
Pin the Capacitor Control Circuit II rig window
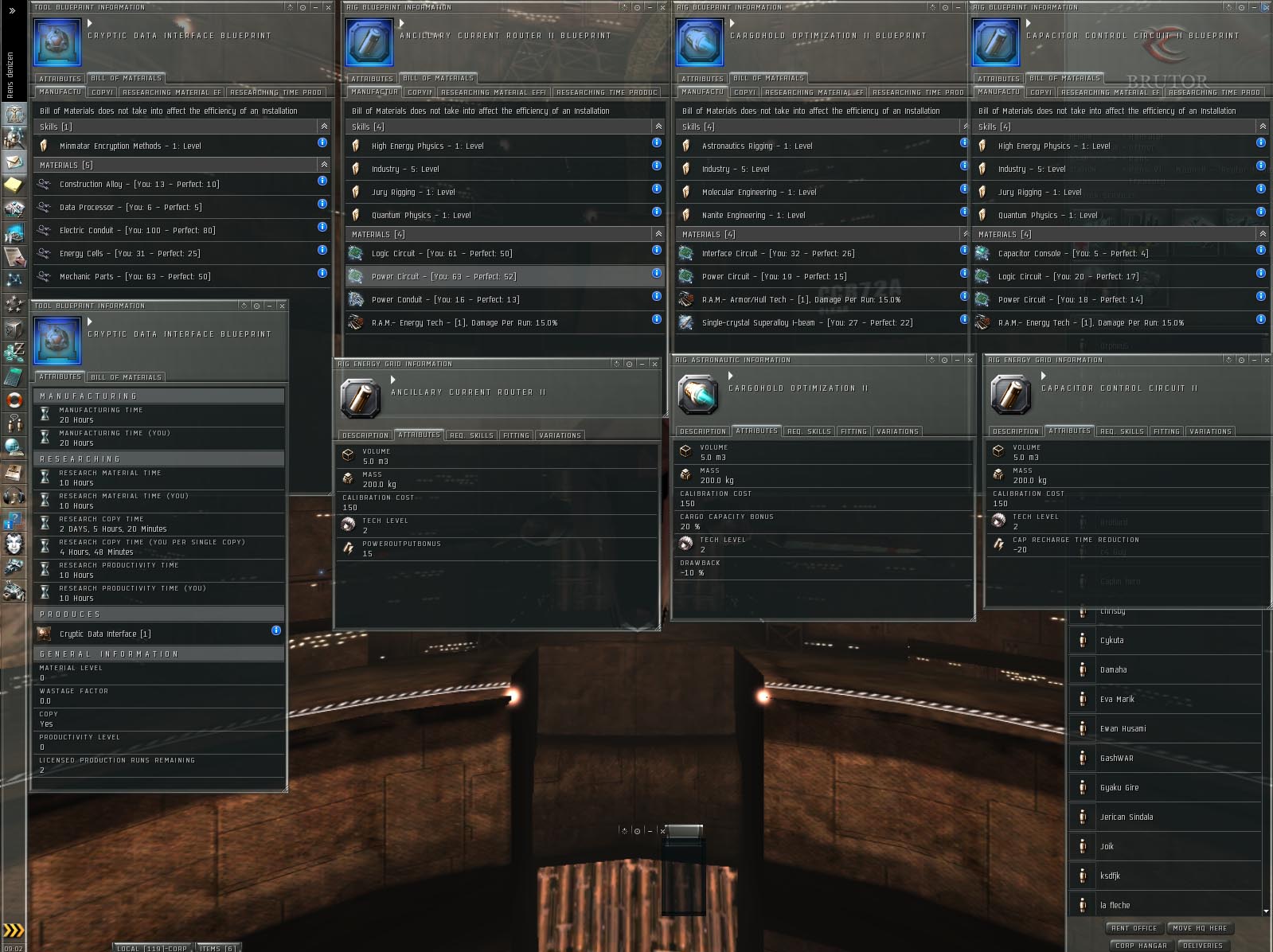pyautogui.click(x=1241, y=360)
